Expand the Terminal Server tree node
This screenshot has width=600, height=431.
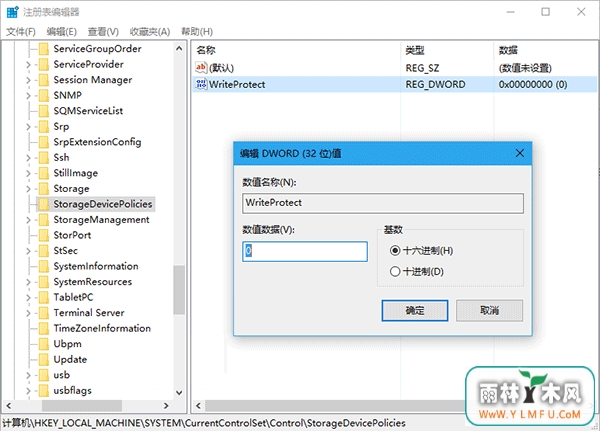click(28, 313)
